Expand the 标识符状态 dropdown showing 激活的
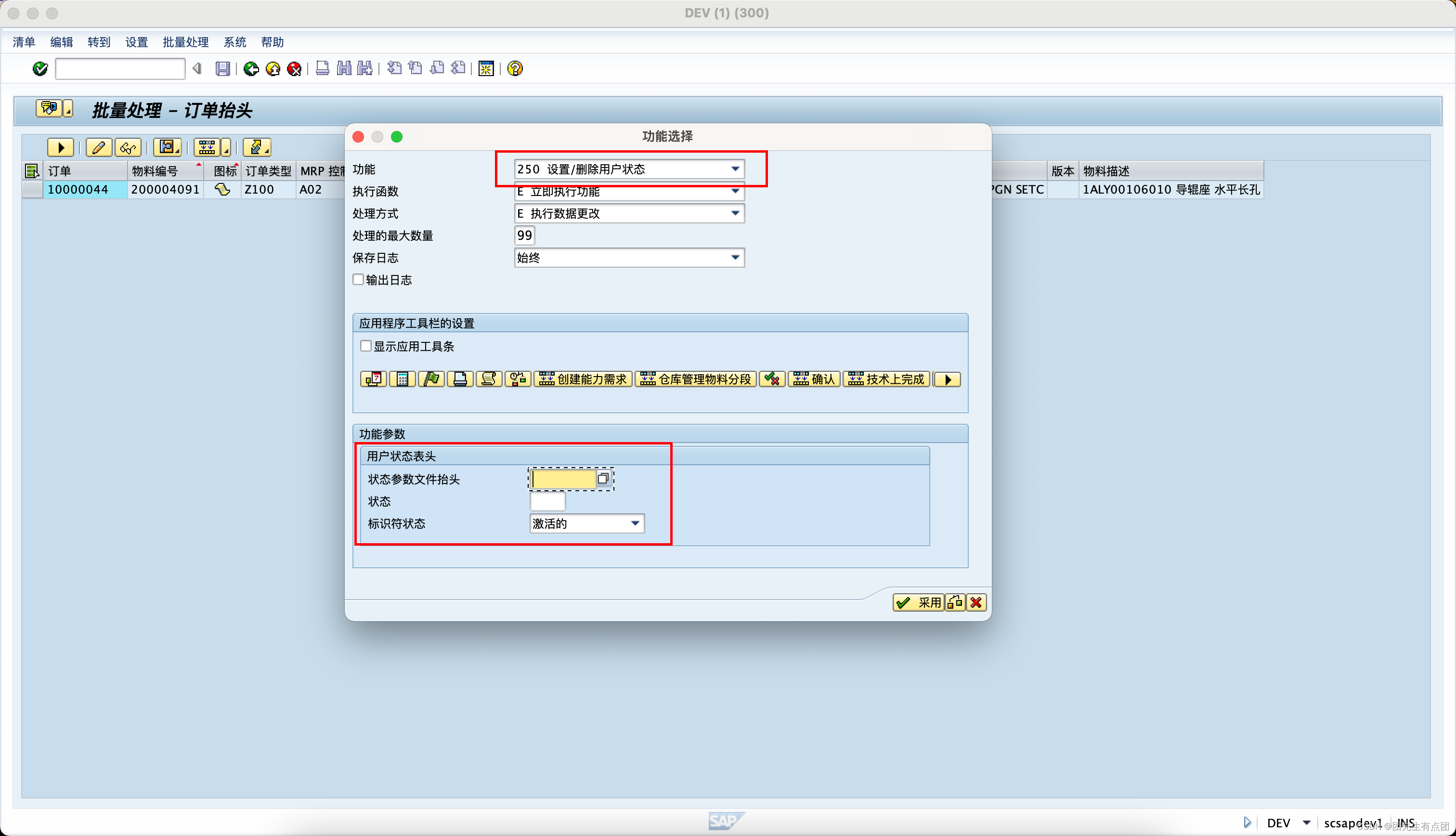1456x836 pixels. 635,523
